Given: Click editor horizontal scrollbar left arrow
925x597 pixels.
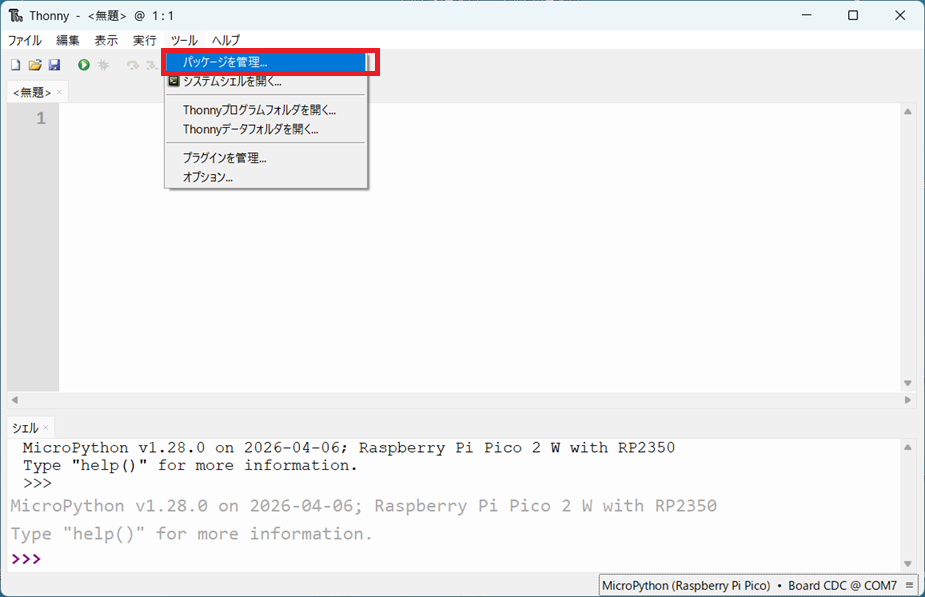Looking at the screenshot, I should (15, 400).
